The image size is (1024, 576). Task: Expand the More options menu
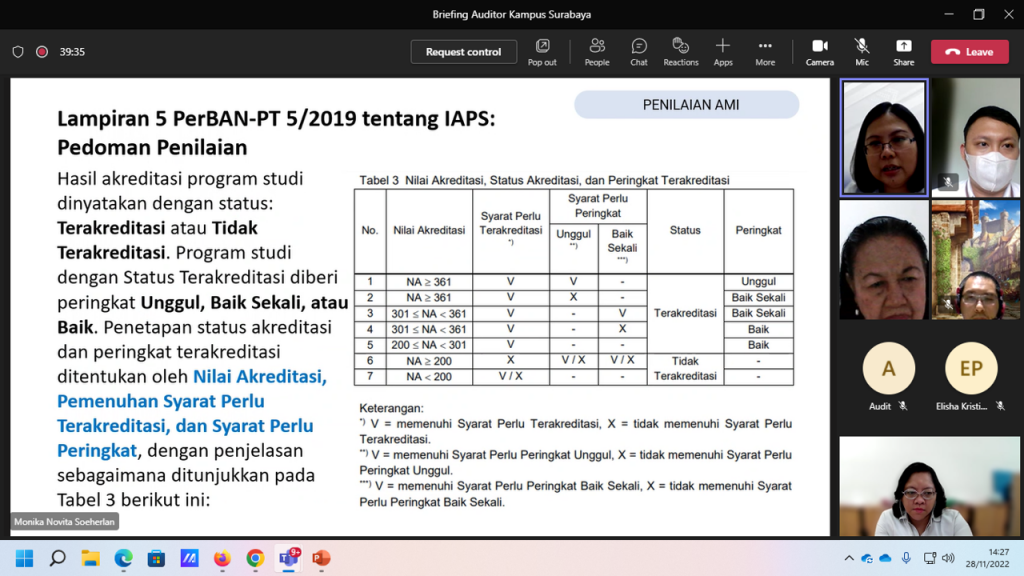765,52
